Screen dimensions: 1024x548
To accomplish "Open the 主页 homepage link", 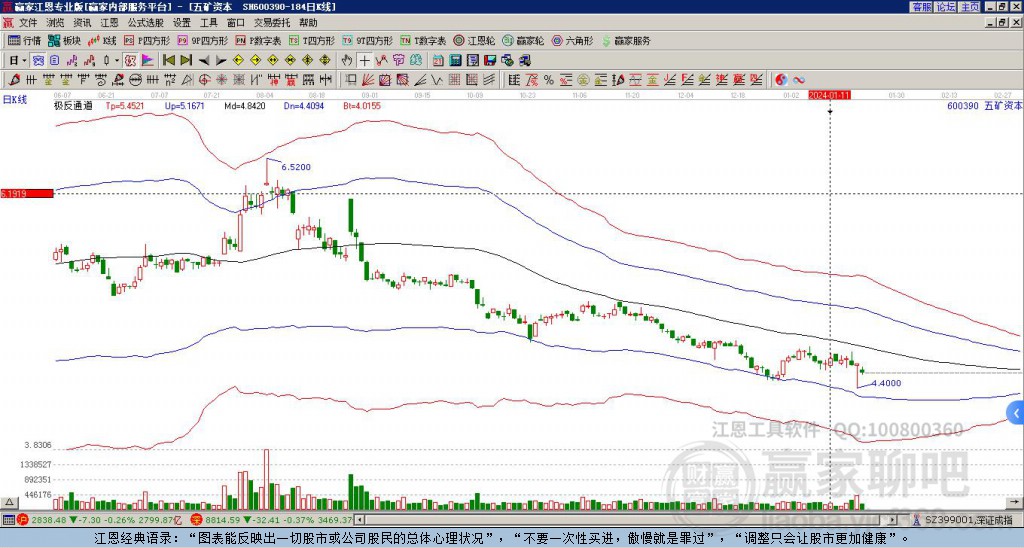I will click(970, 7).
